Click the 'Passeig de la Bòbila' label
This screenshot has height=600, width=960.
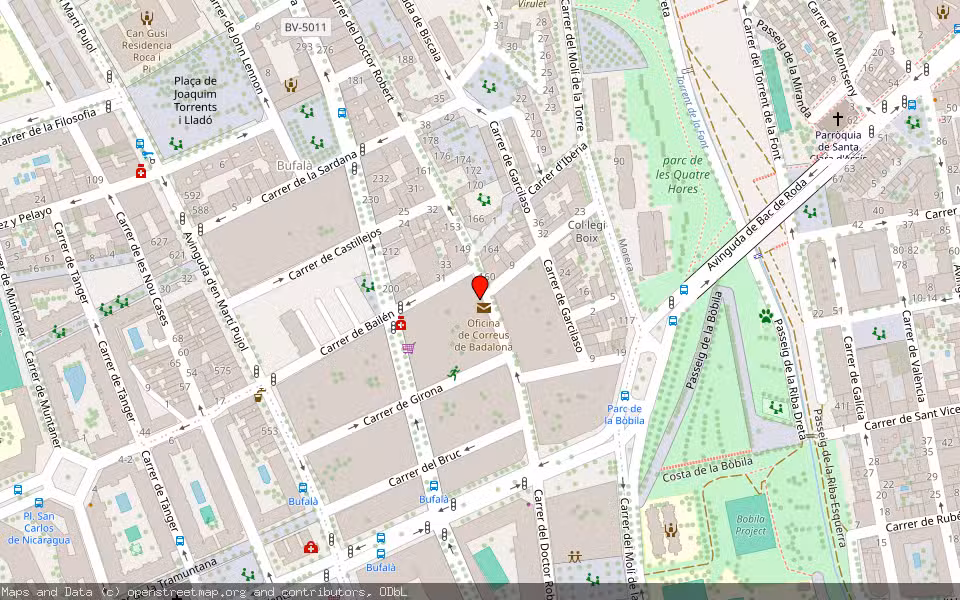pyautogui.click(x=704, y=340)
